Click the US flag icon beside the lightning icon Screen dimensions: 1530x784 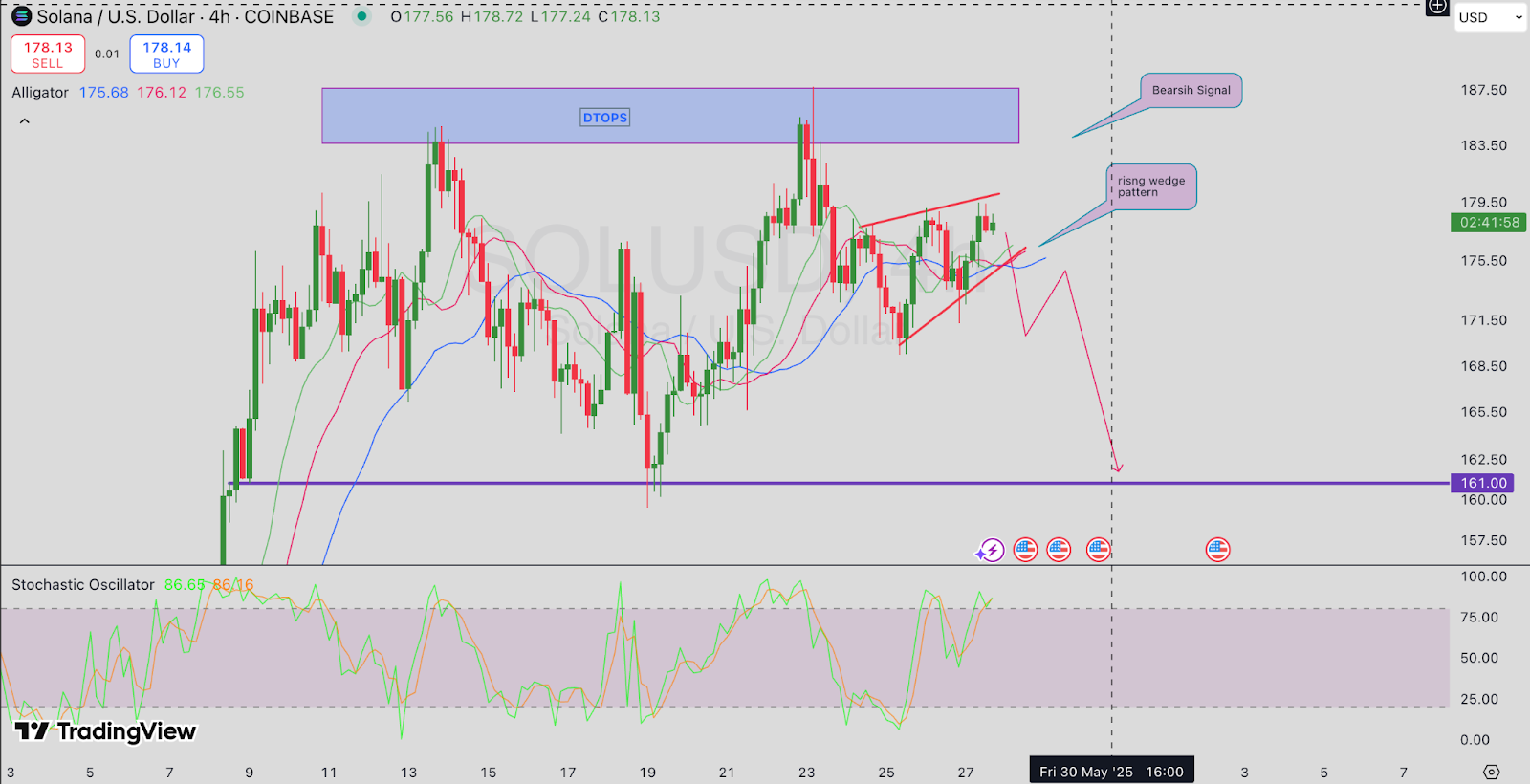tap(1025, 550)
